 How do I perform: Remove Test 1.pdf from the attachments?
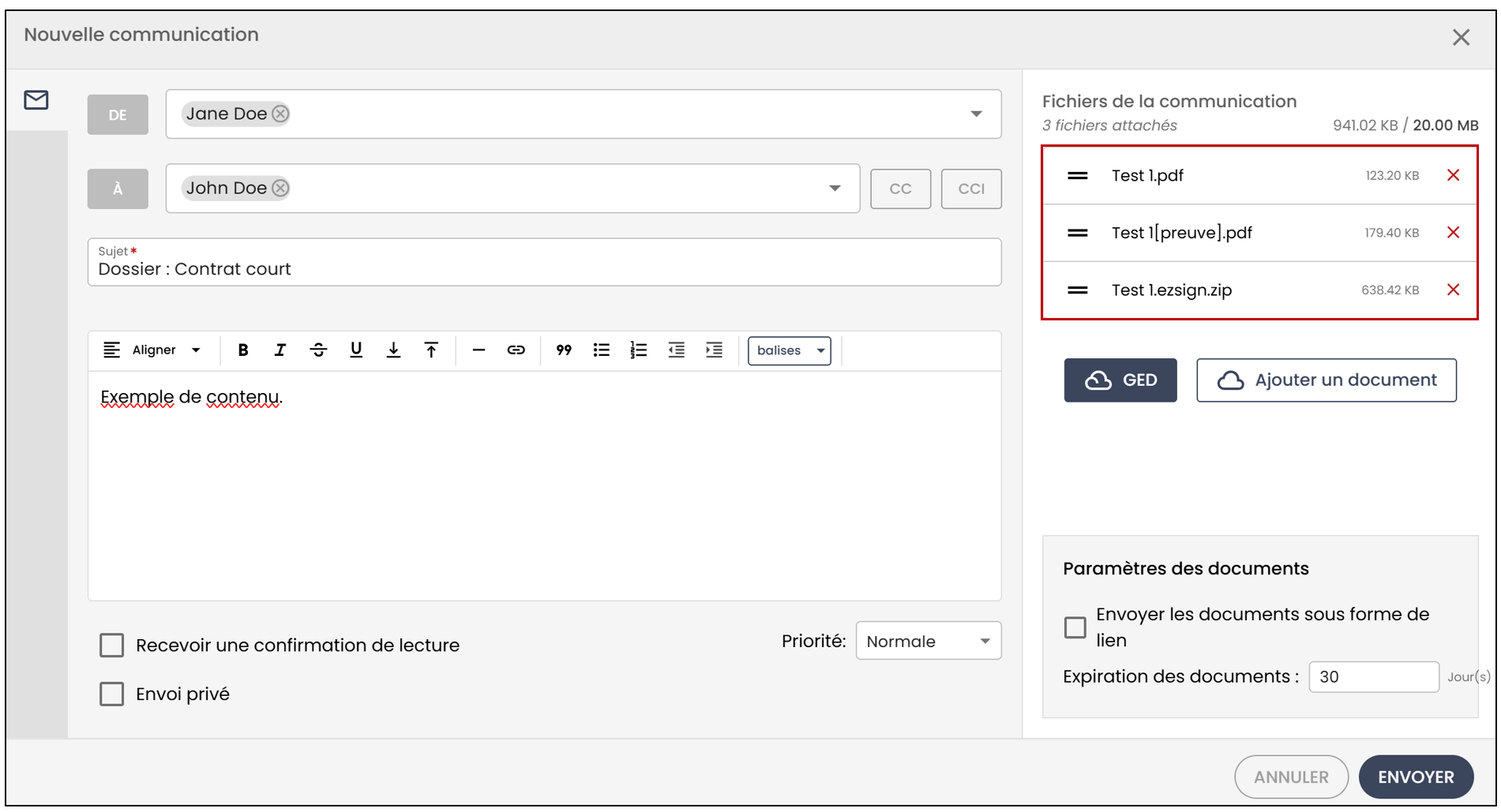pyautogui.click(x=1453, y=175)
